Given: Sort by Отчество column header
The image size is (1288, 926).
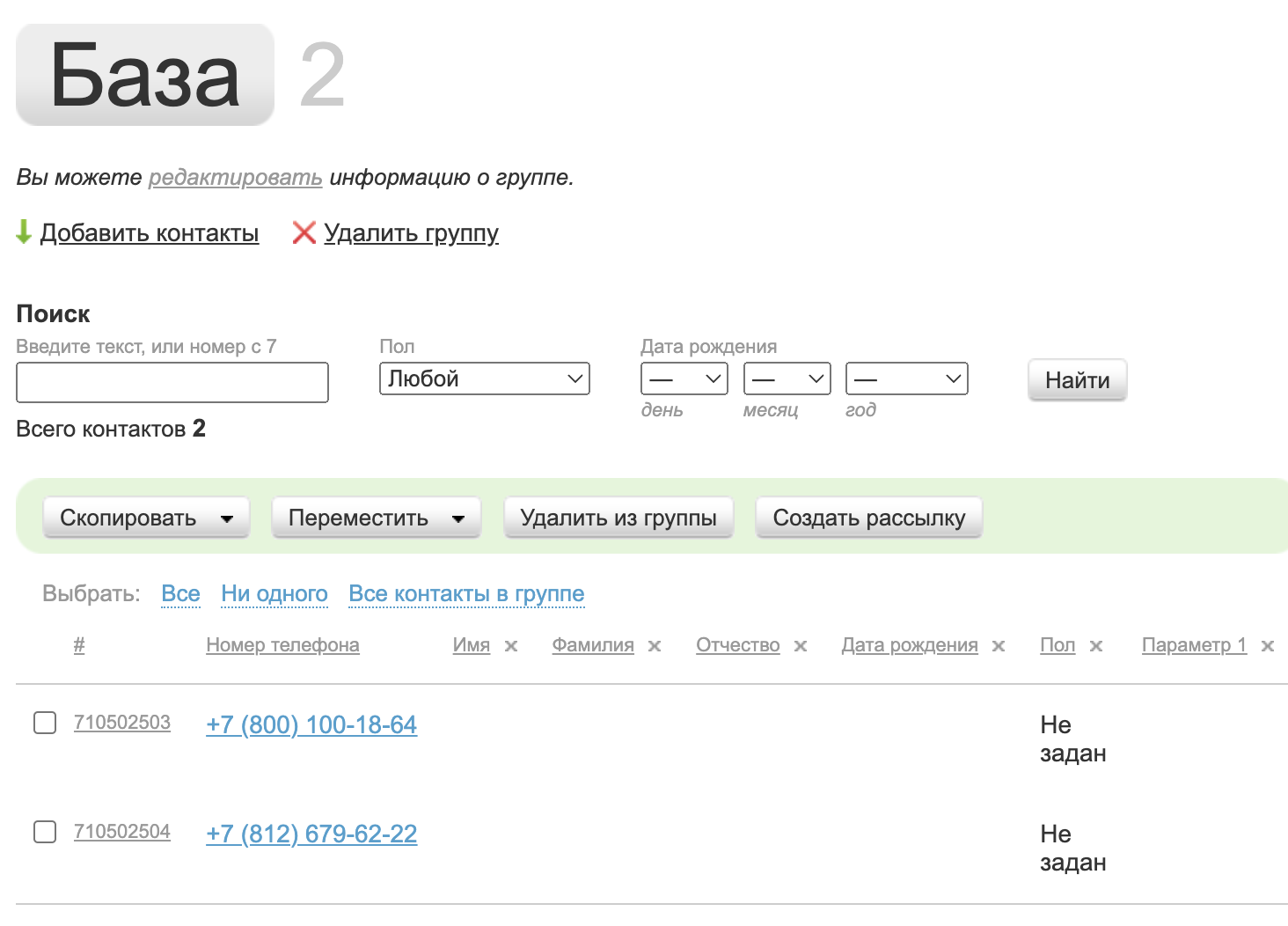Looking at the screenshot, I should [738, 645].
